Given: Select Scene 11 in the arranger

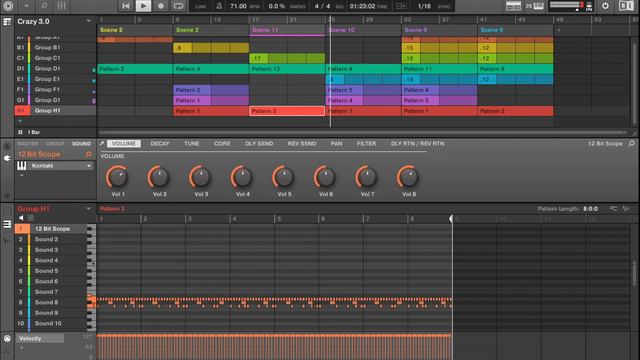Looking at the screenshot, I should tap(287, 30).
